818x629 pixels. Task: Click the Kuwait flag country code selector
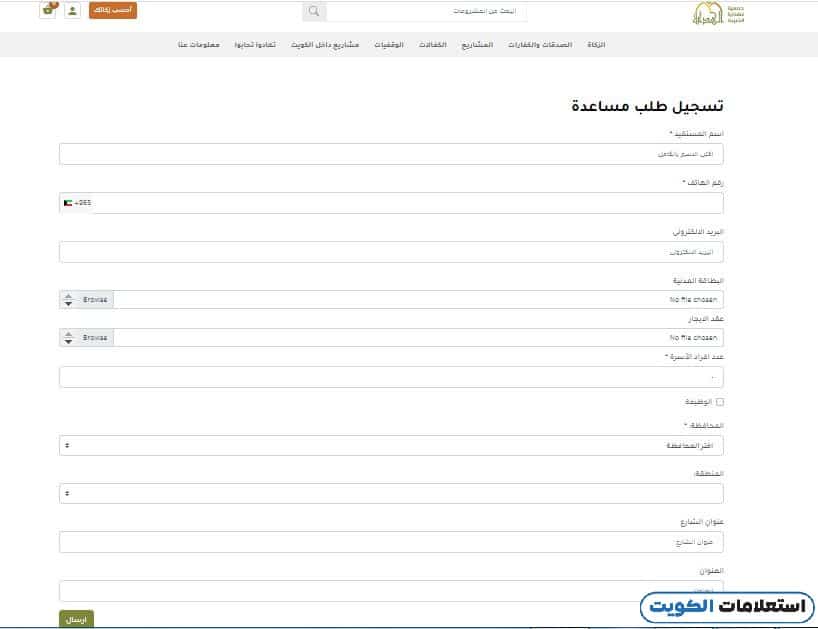coord(76,203)
